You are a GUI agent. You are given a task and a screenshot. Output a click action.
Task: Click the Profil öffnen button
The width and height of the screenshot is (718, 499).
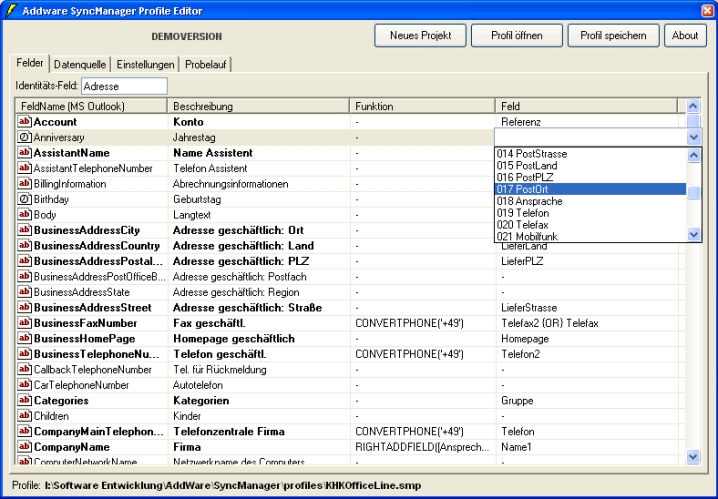[517, 35]
